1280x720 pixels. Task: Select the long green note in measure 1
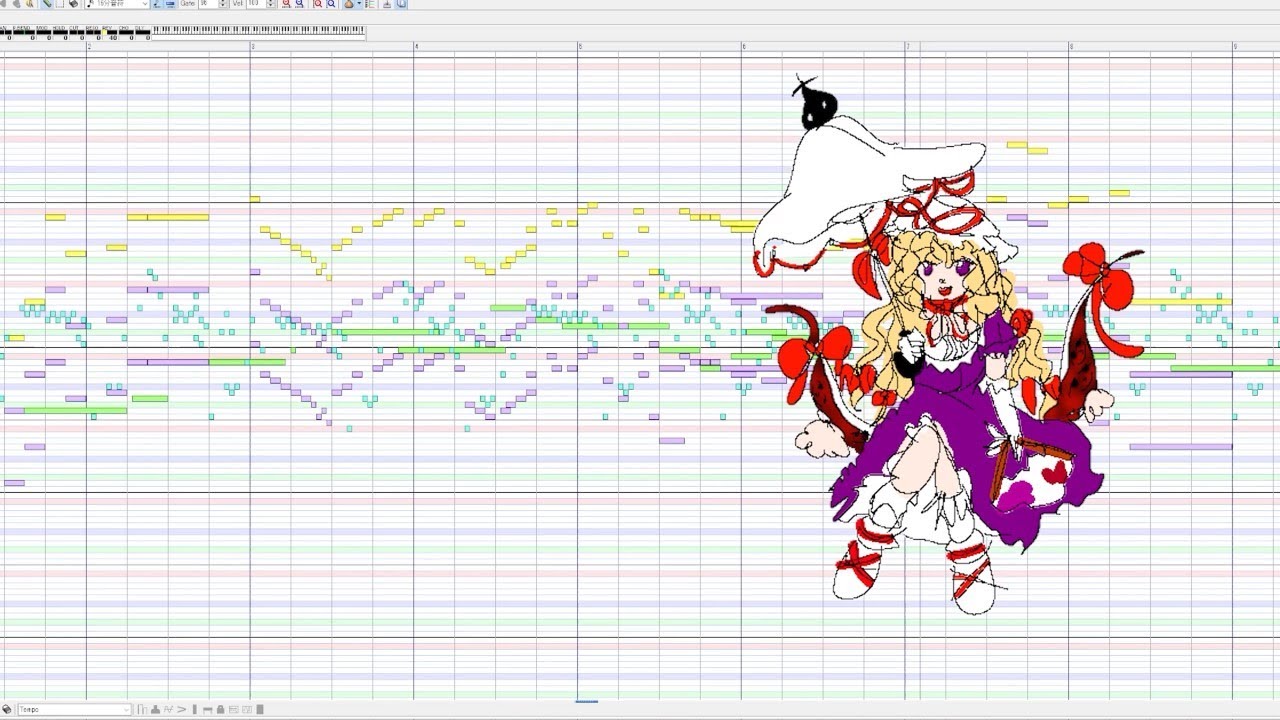[x=75, y=410]
